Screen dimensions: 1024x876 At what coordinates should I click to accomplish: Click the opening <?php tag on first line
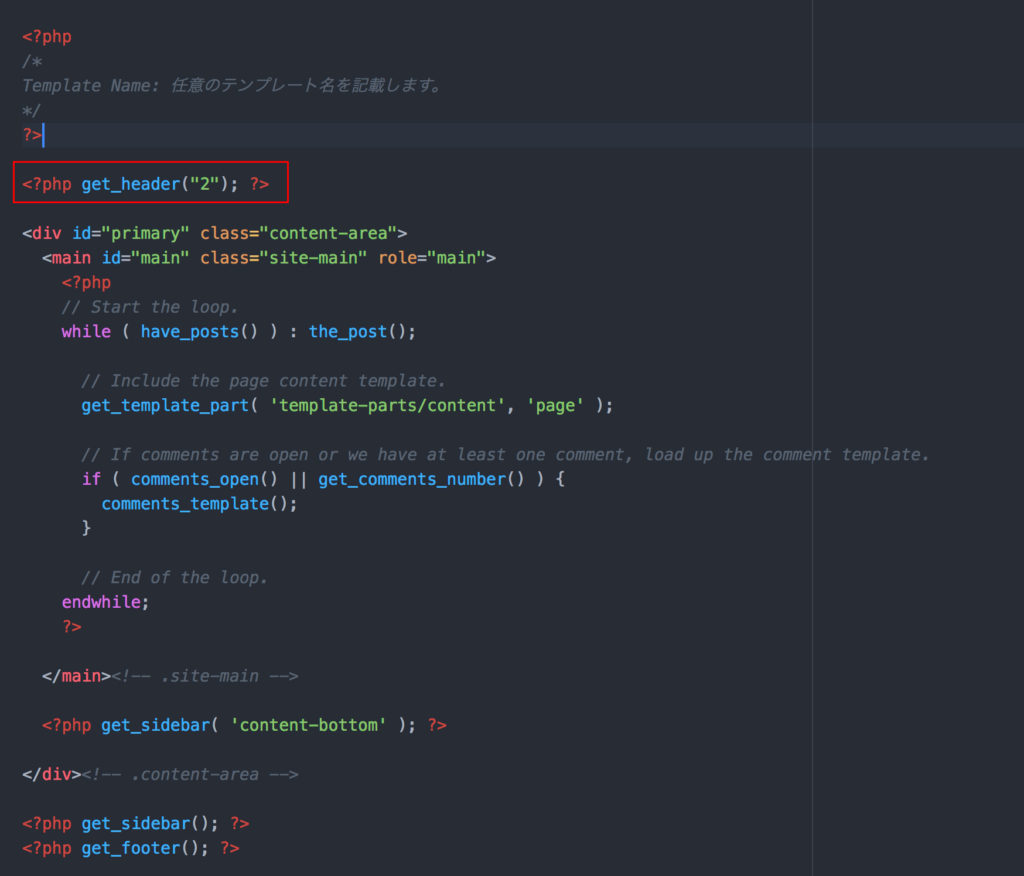(47, 37)
